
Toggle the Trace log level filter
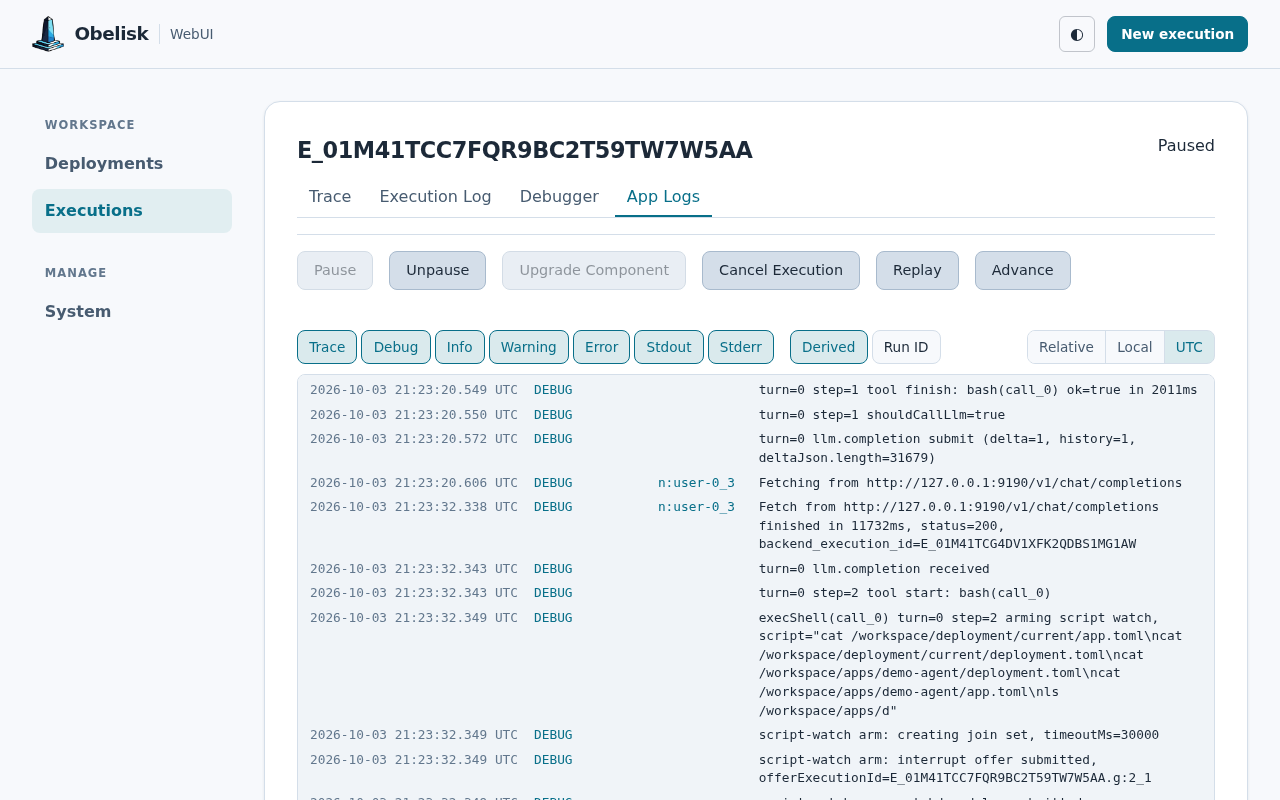[327, 347]
